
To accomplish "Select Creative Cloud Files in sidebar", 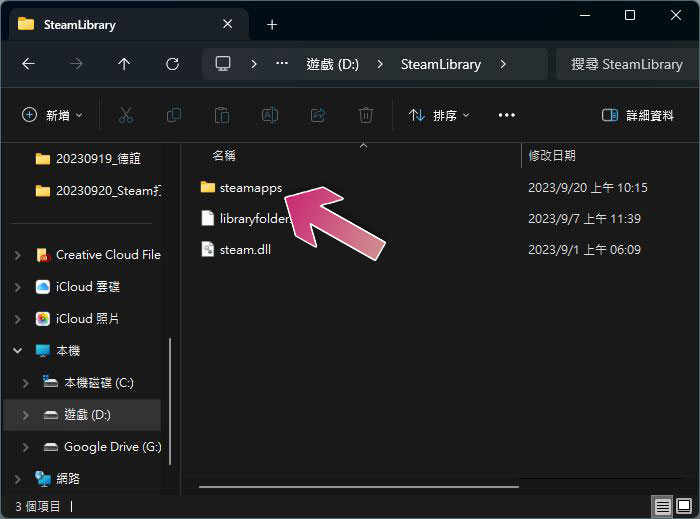I will 98,255.
